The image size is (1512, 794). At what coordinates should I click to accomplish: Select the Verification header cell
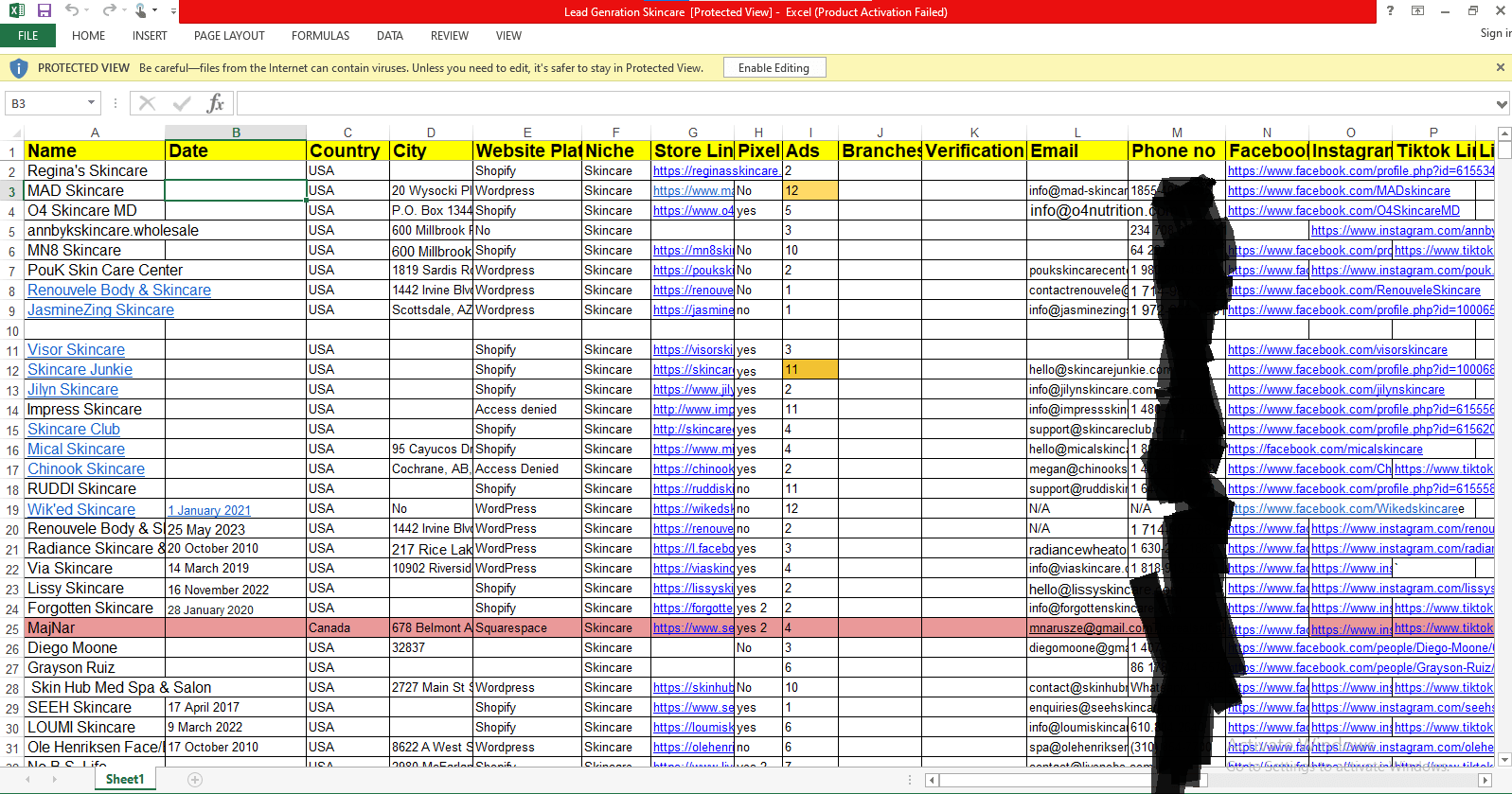974,151
